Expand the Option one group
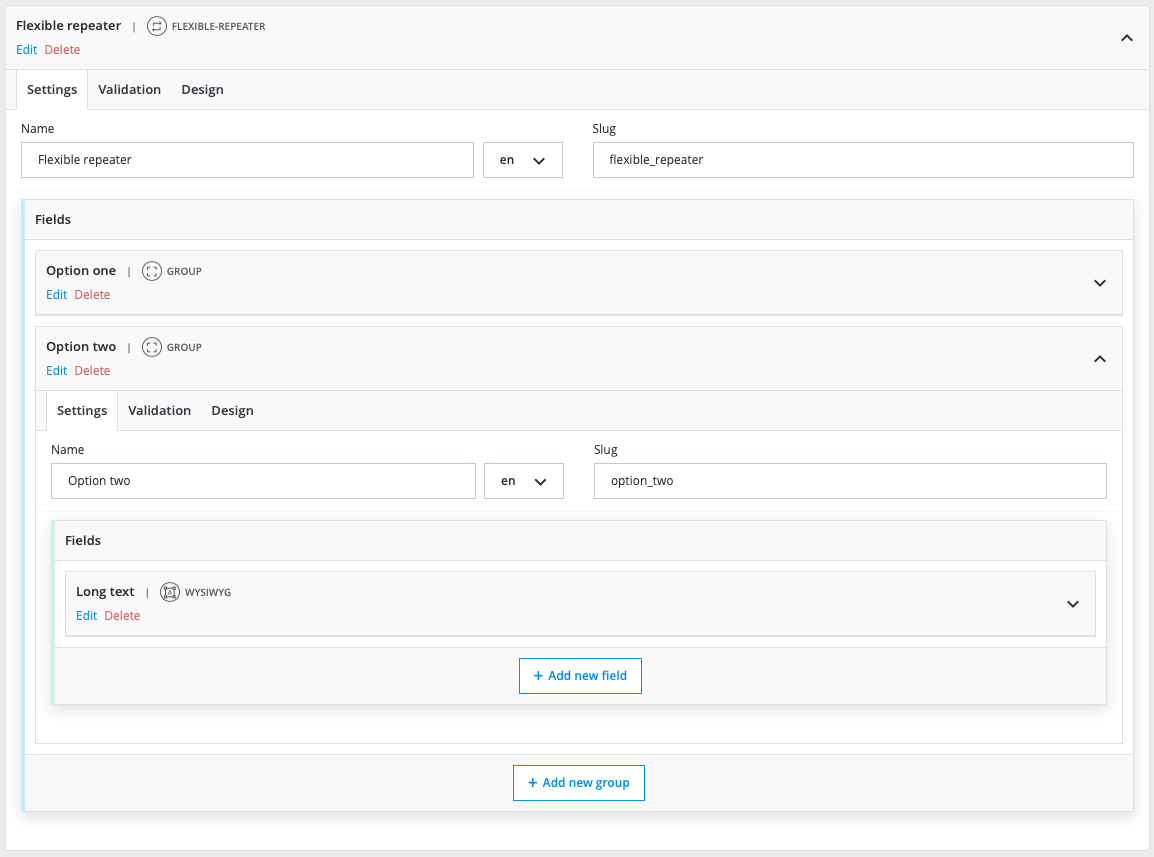 [1099, 283]
